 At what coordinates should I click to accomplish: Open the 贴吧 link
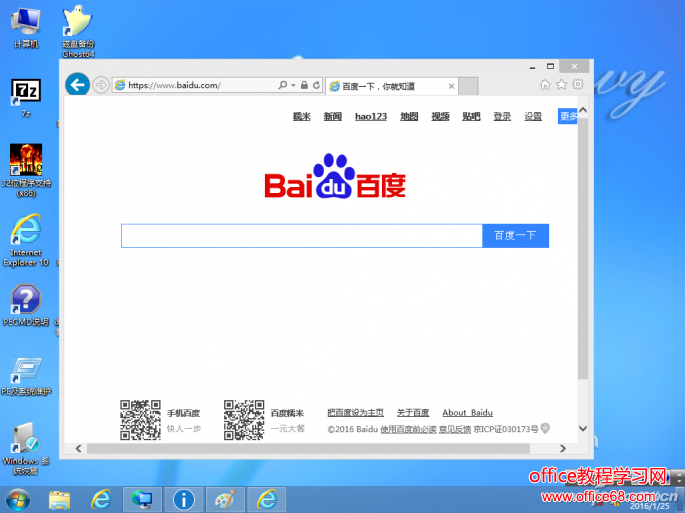coord(471,116)
